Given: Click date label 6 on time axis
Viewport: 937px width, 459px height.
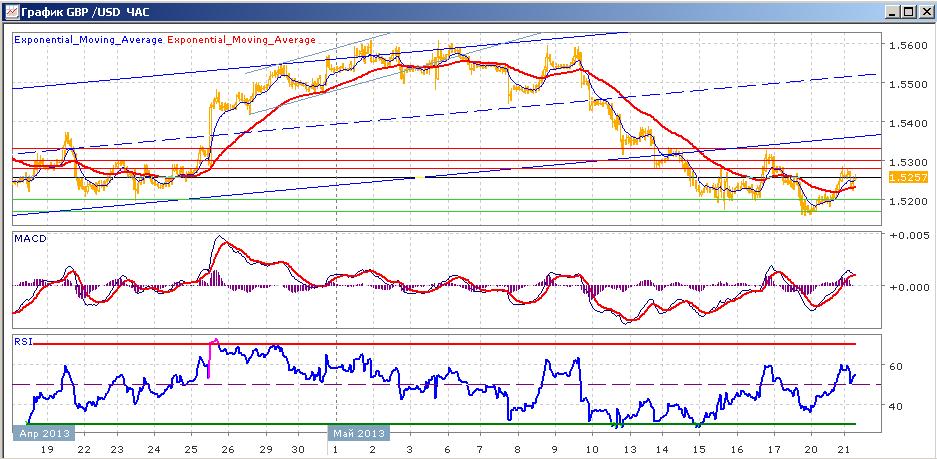Looking at the screenshot, I should (446, 449).
